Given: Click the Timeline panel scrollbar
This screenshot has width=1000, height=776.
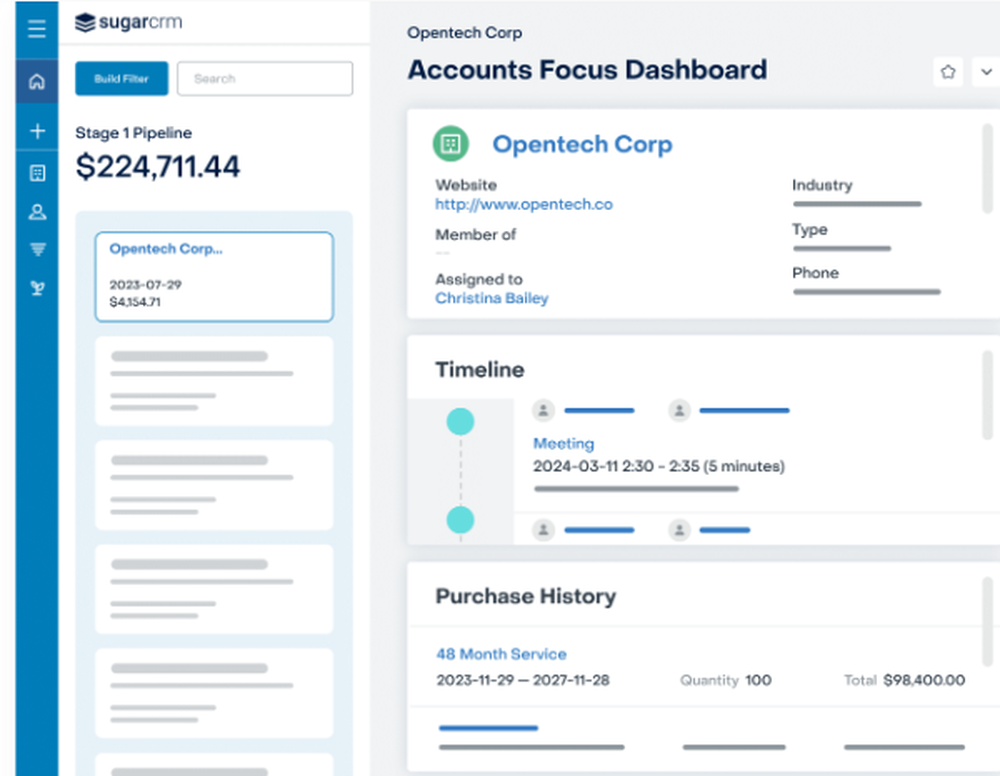Looking at the screenshot, I should pos(987,395).
